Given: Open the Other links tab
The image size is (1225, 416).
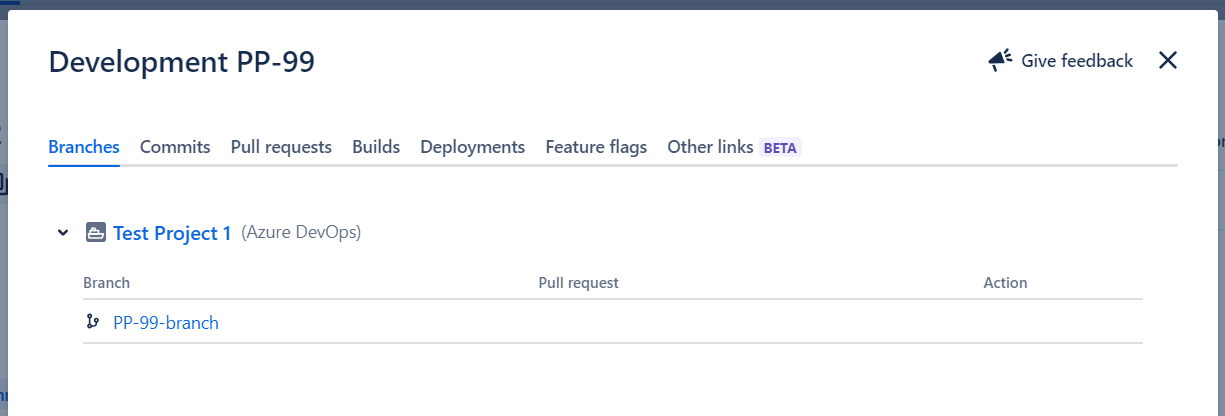Looking at the screenshot, I should 710,147.
